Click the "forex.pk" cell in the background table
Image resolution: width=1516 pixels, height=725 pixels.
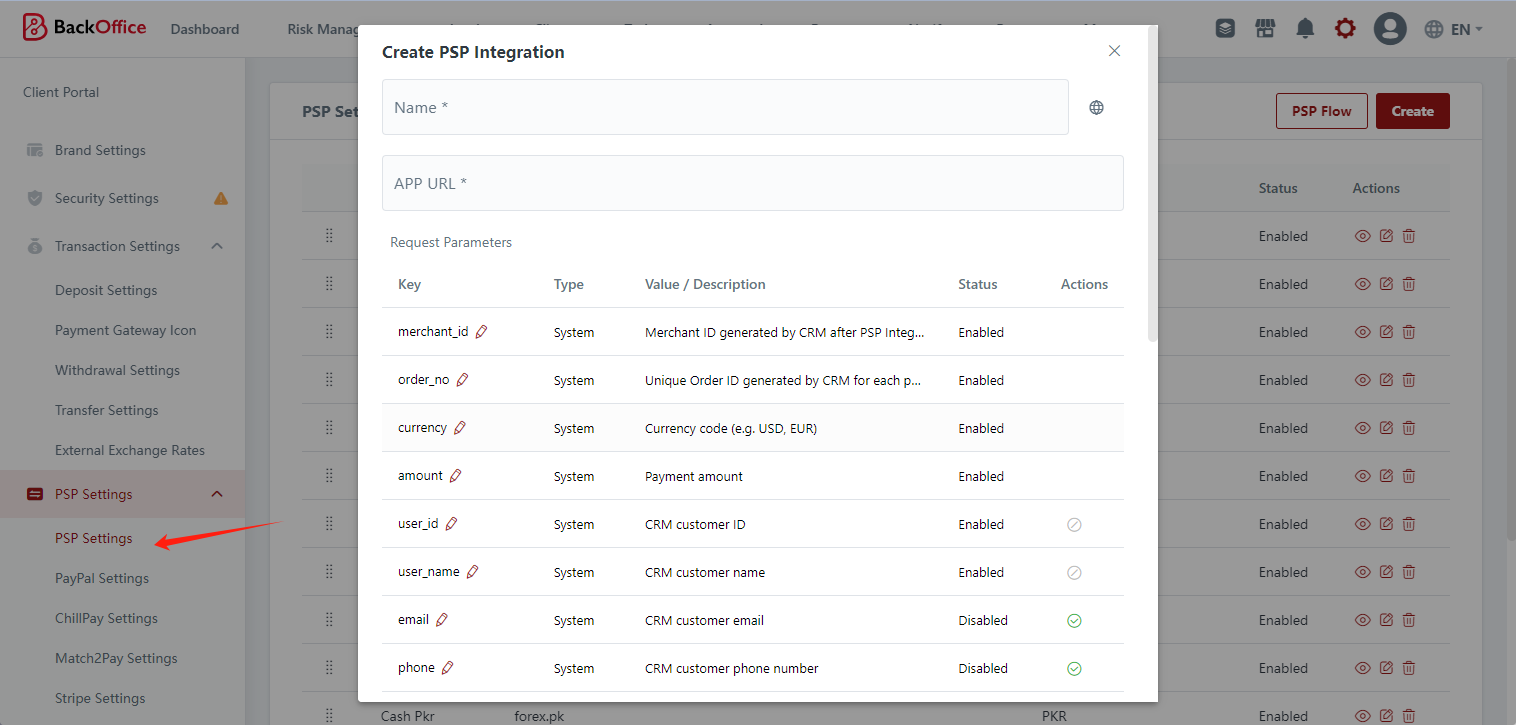[x=539, y=716]
